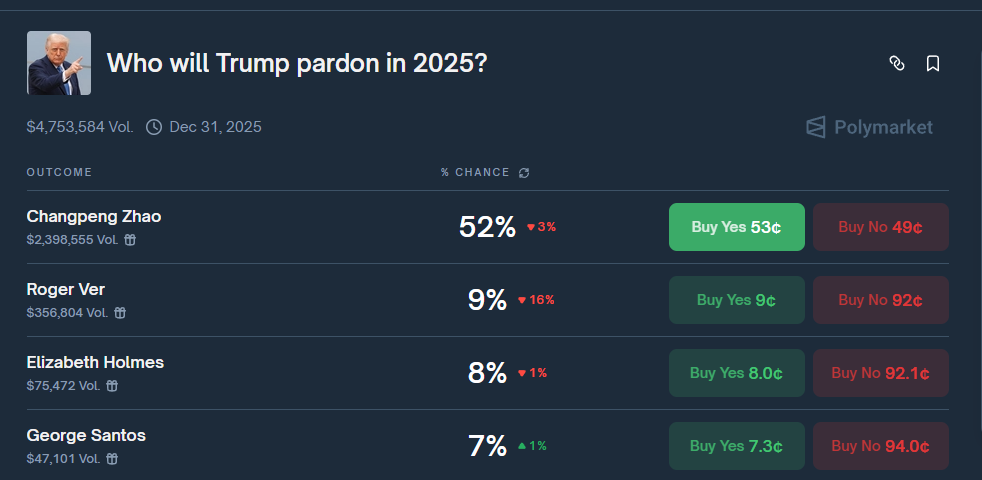This screenshot has height=480, width=982.
Task: Open the market title heading link
Action: point(296,63)
